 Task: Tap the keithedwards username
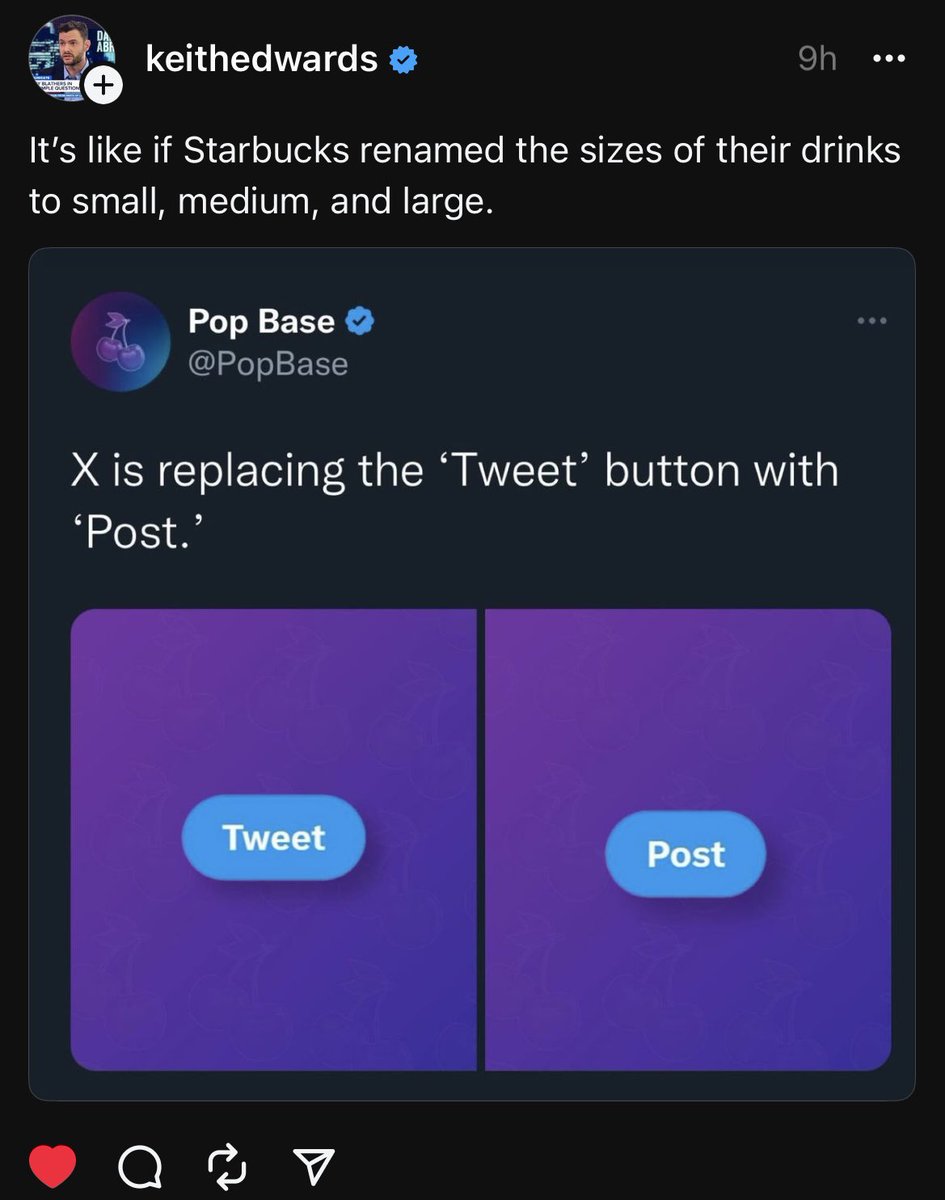click(262, 59)
